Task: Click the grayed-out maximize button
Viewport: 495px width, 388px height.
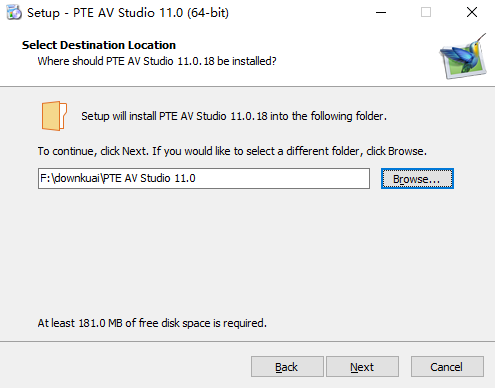Action: point(426,13)
